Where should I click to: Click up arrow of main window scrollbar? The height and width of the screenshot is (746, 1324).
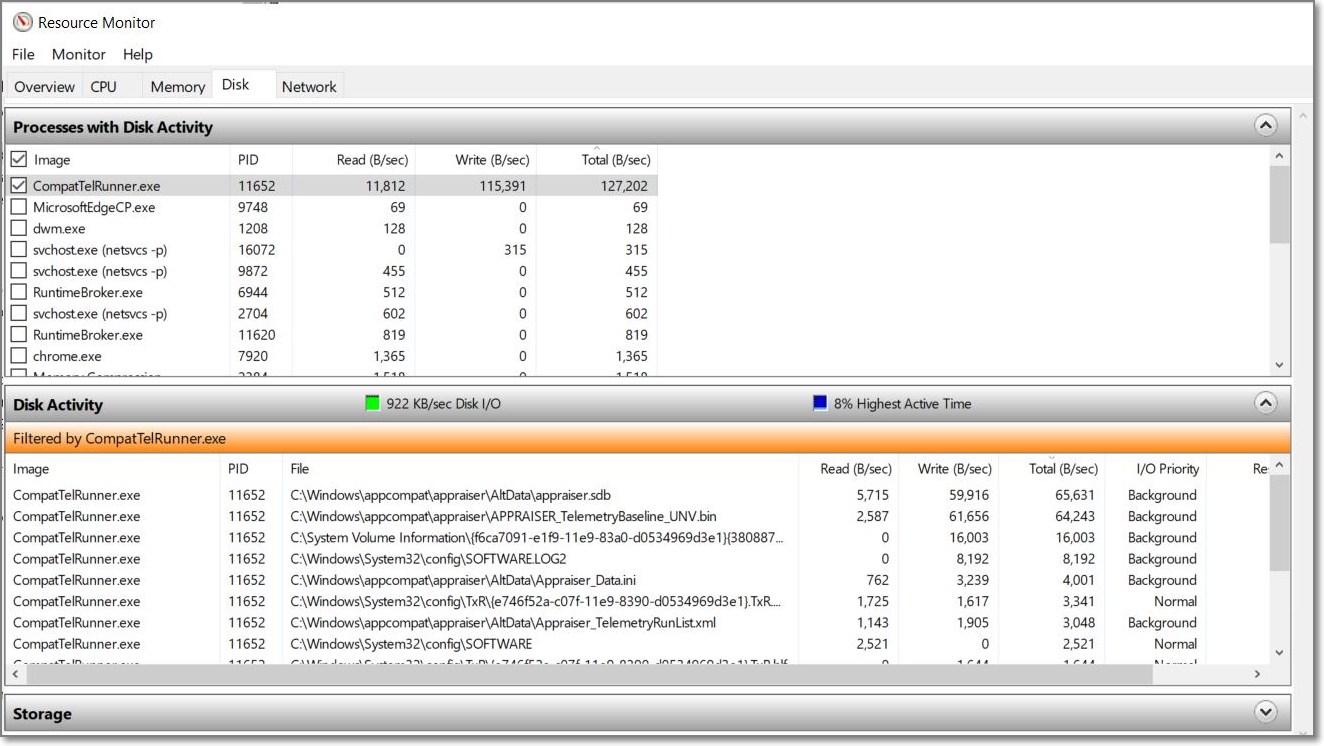pos(1305,115)
